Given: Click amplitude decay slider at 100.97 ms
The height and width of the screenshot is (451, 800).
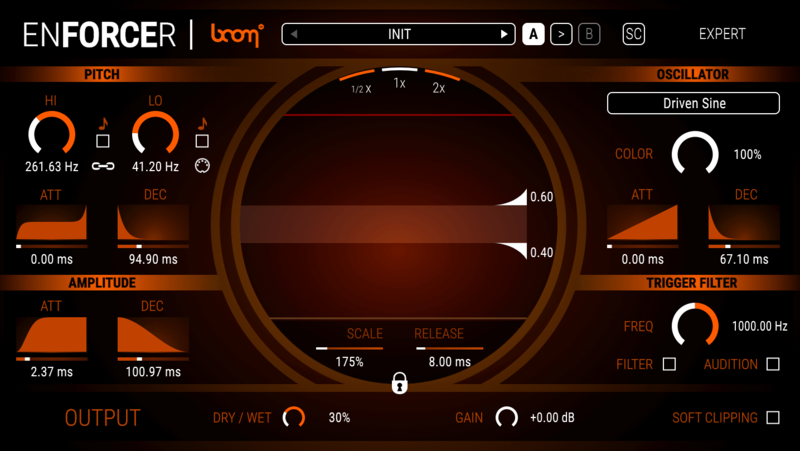Looking at the screenshot, I should [x=153, y=359].
